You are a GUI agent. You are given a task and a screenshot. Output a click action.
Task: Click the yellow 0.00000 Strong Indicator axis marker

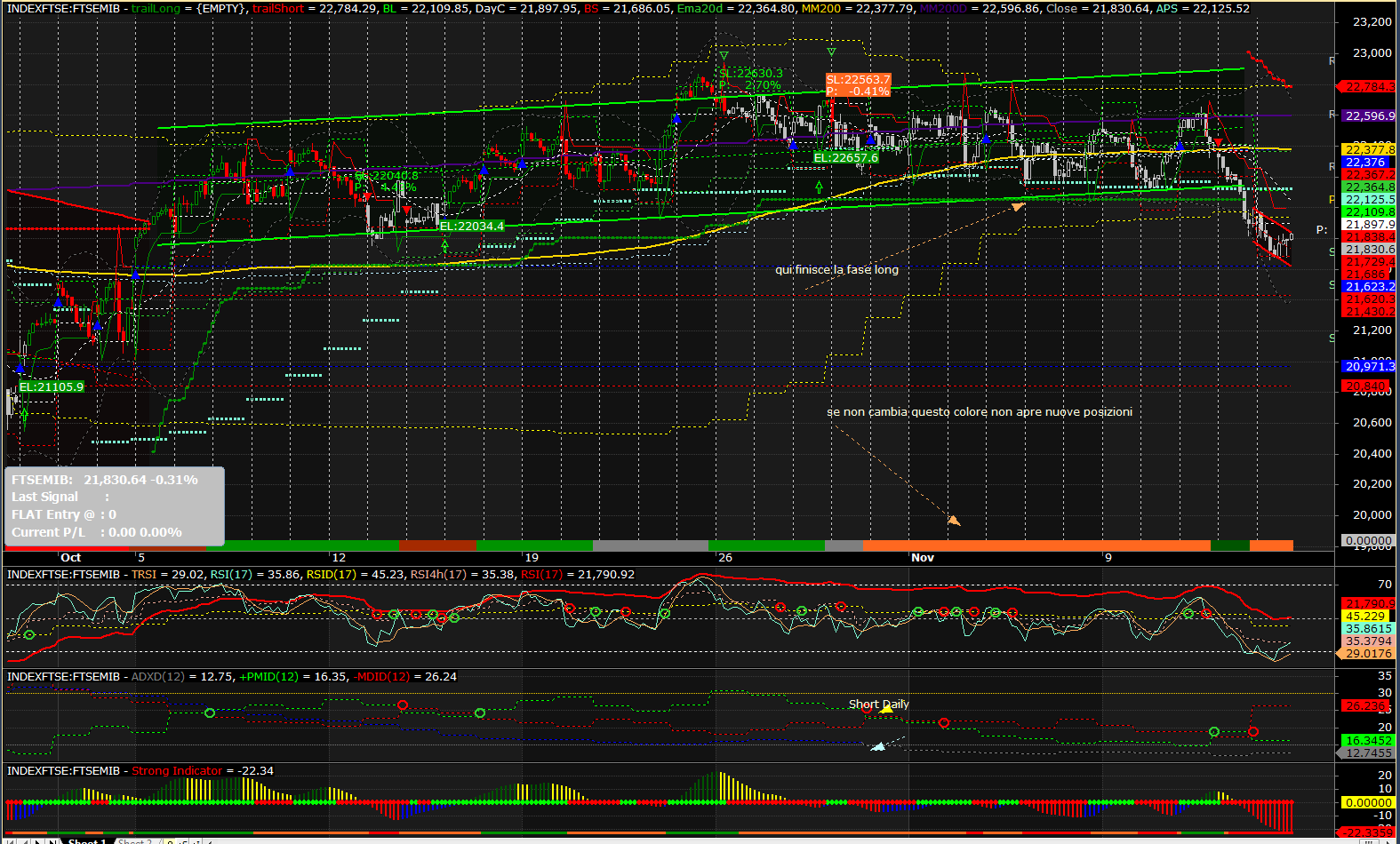(1368, 802)
